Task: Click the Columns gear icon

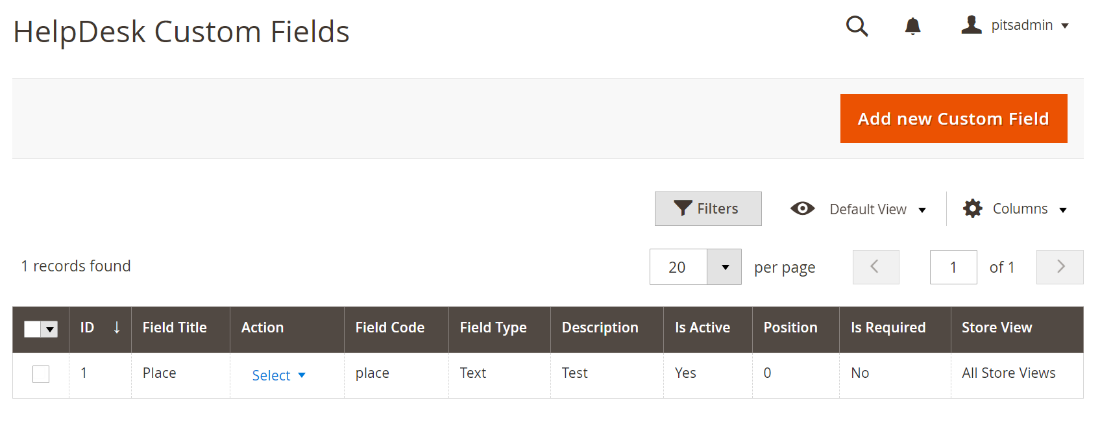Action: tap(972, 209)
